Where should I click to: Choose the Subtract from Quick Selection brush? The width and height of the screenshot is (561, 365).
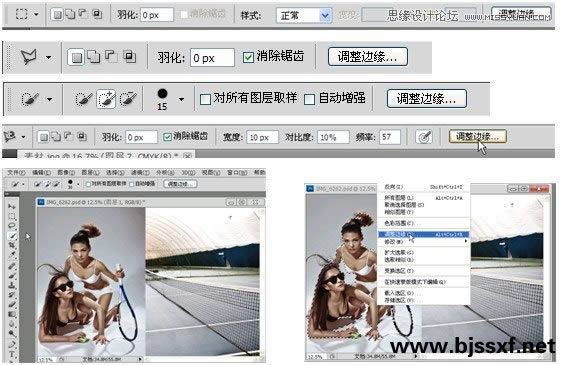pos(128,99)
